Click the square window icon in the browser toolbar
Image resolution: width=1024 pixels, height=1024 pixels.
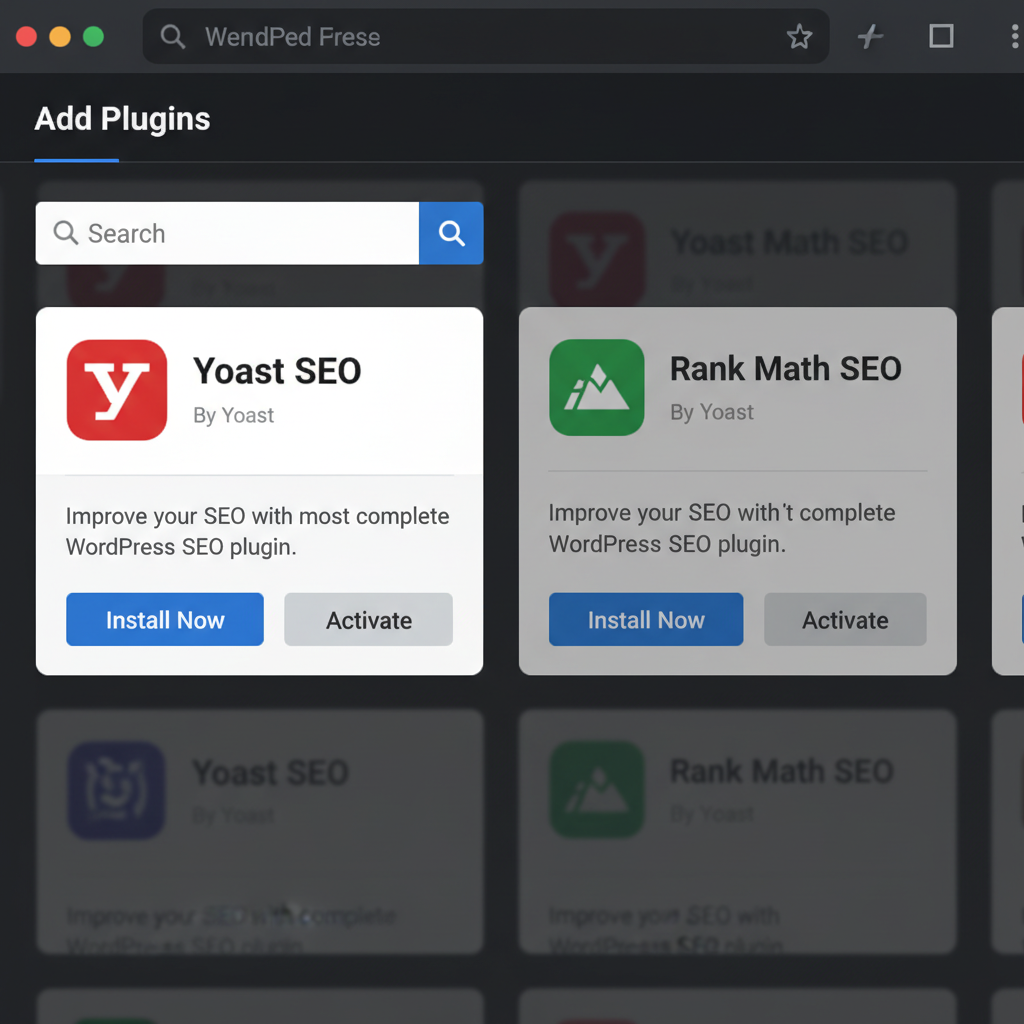pos(940,36)
